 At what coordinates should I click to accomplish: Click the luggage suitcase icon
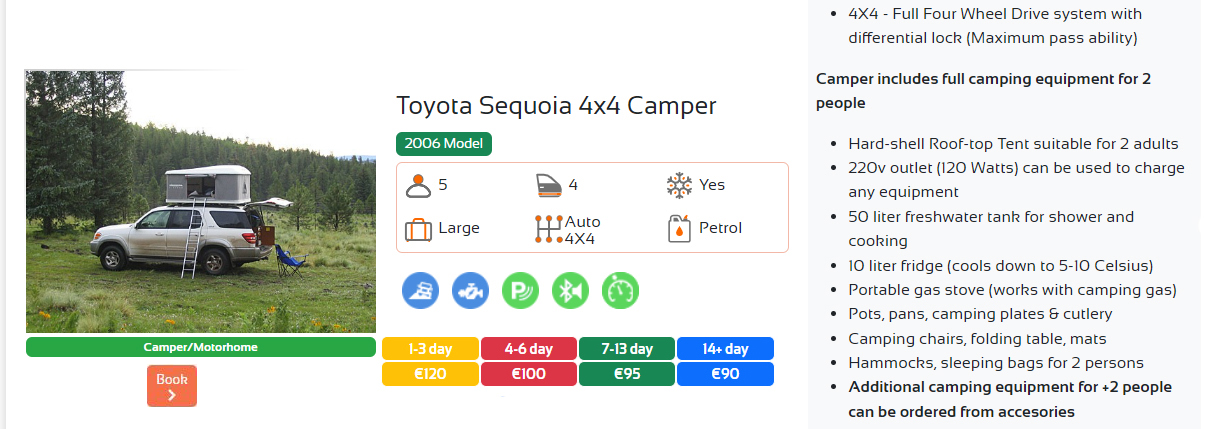click(x=418, y=229)
